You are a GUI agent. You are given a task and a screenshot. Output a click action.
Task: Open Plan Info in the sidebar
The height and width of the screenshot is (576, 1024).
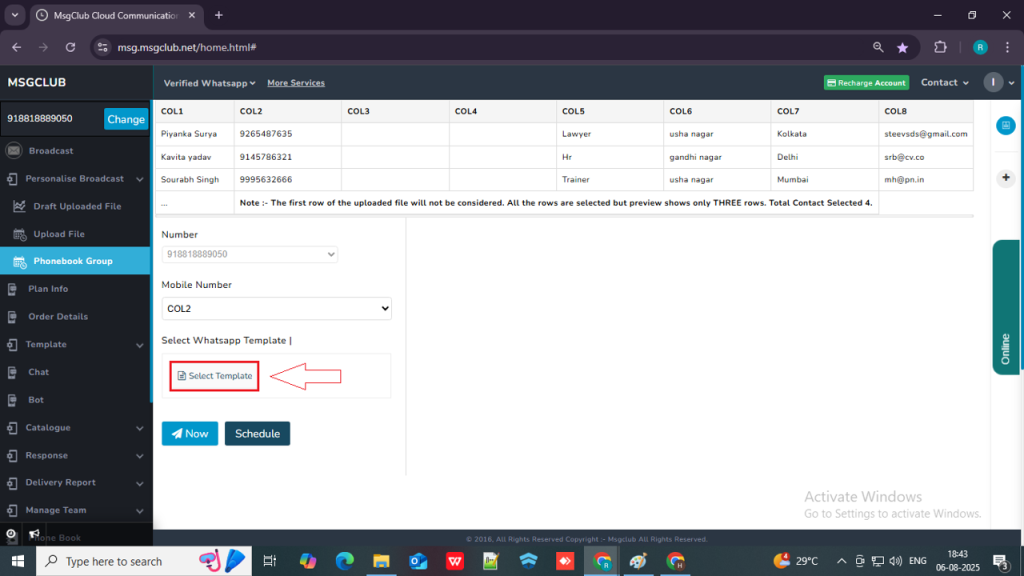click(x=48, y=289)
